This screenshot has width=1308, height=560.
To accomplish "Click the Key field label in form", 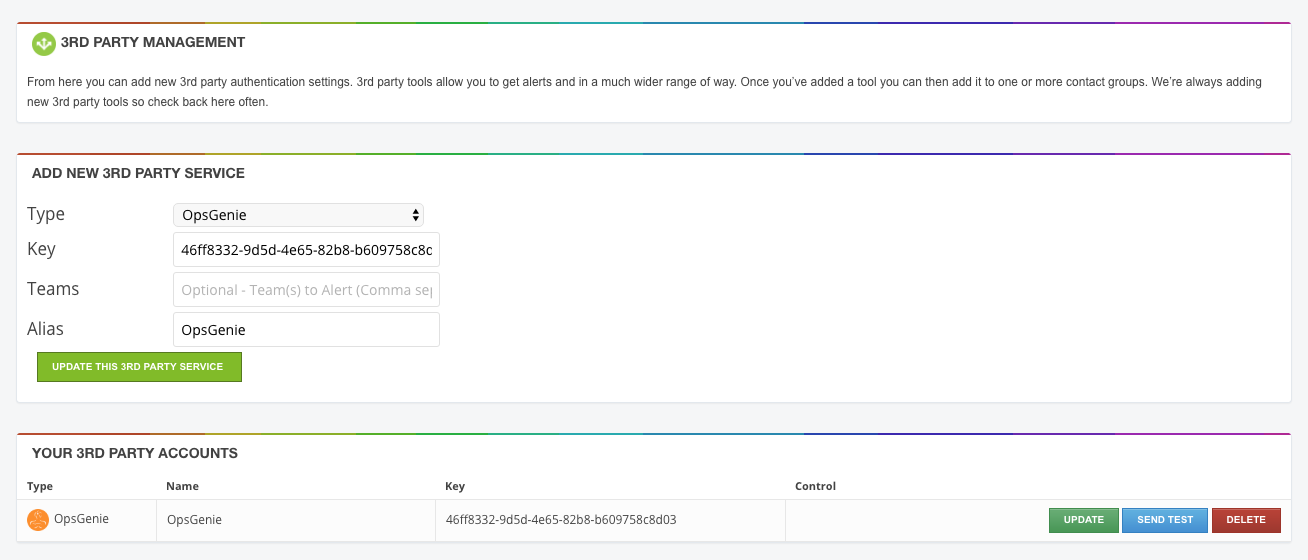I will tap(41, 250).
